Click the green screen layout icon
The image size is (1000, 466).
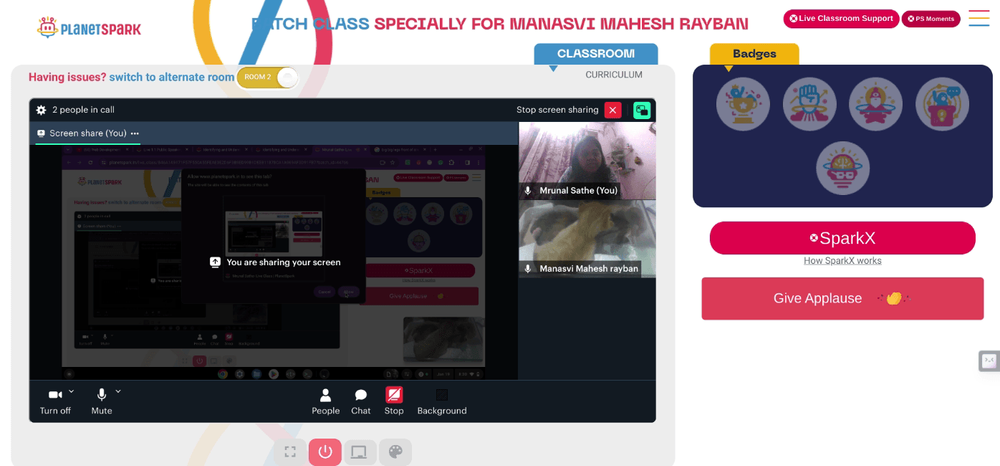click(642, 110)
